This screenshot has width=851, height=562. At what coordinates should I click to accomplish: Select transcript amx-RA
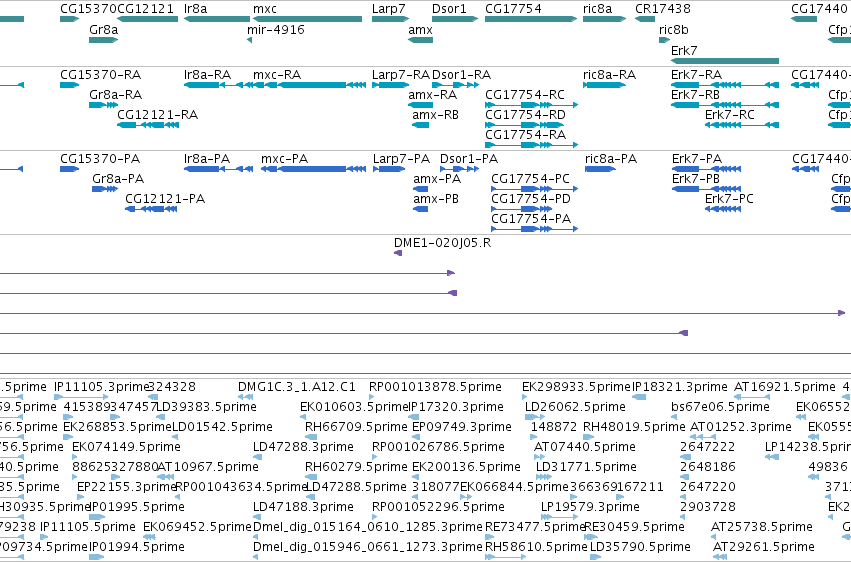point(433,94)
